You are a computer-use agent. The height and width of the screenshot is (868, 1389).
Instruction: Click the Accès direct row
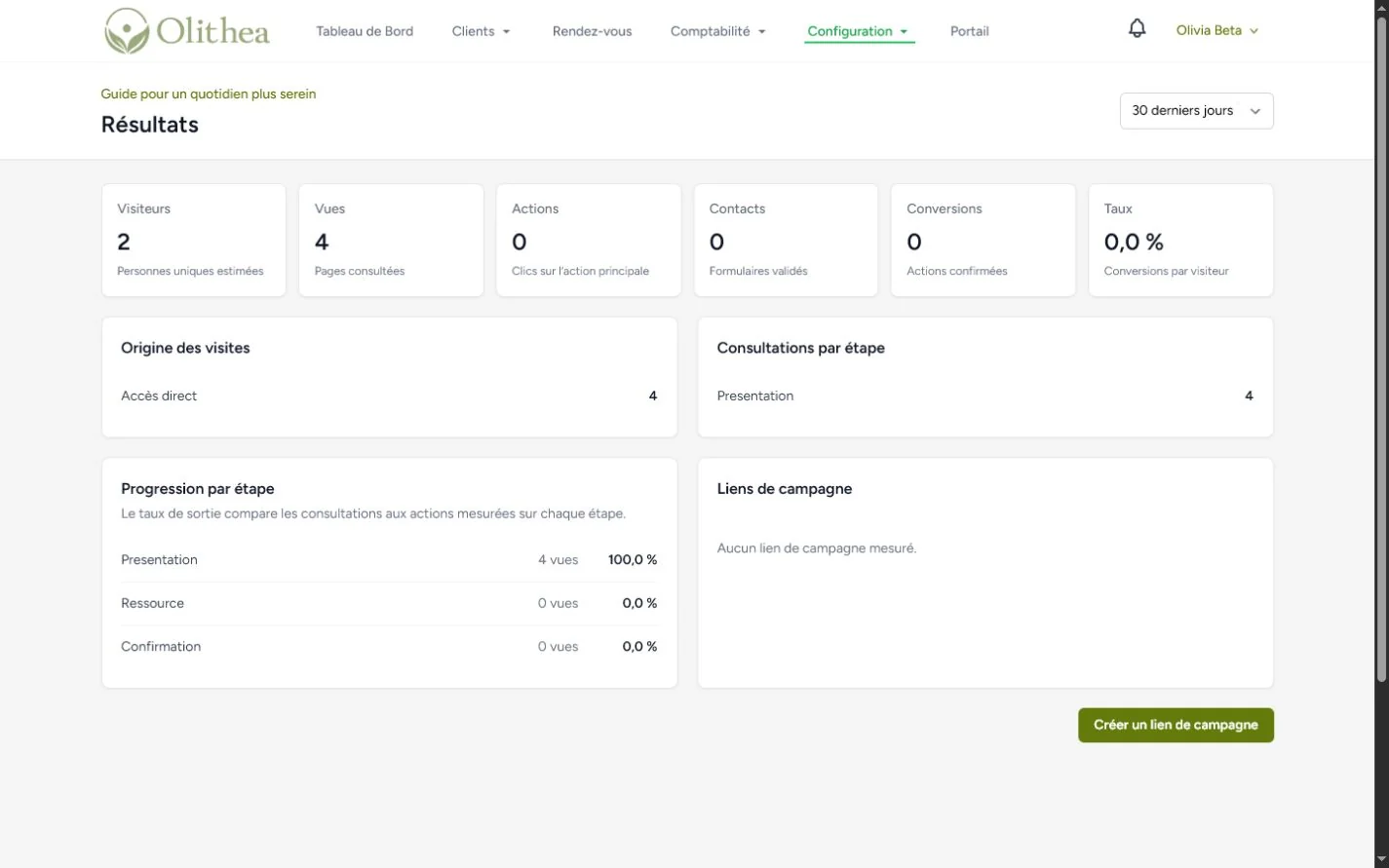tap(389, 396)
